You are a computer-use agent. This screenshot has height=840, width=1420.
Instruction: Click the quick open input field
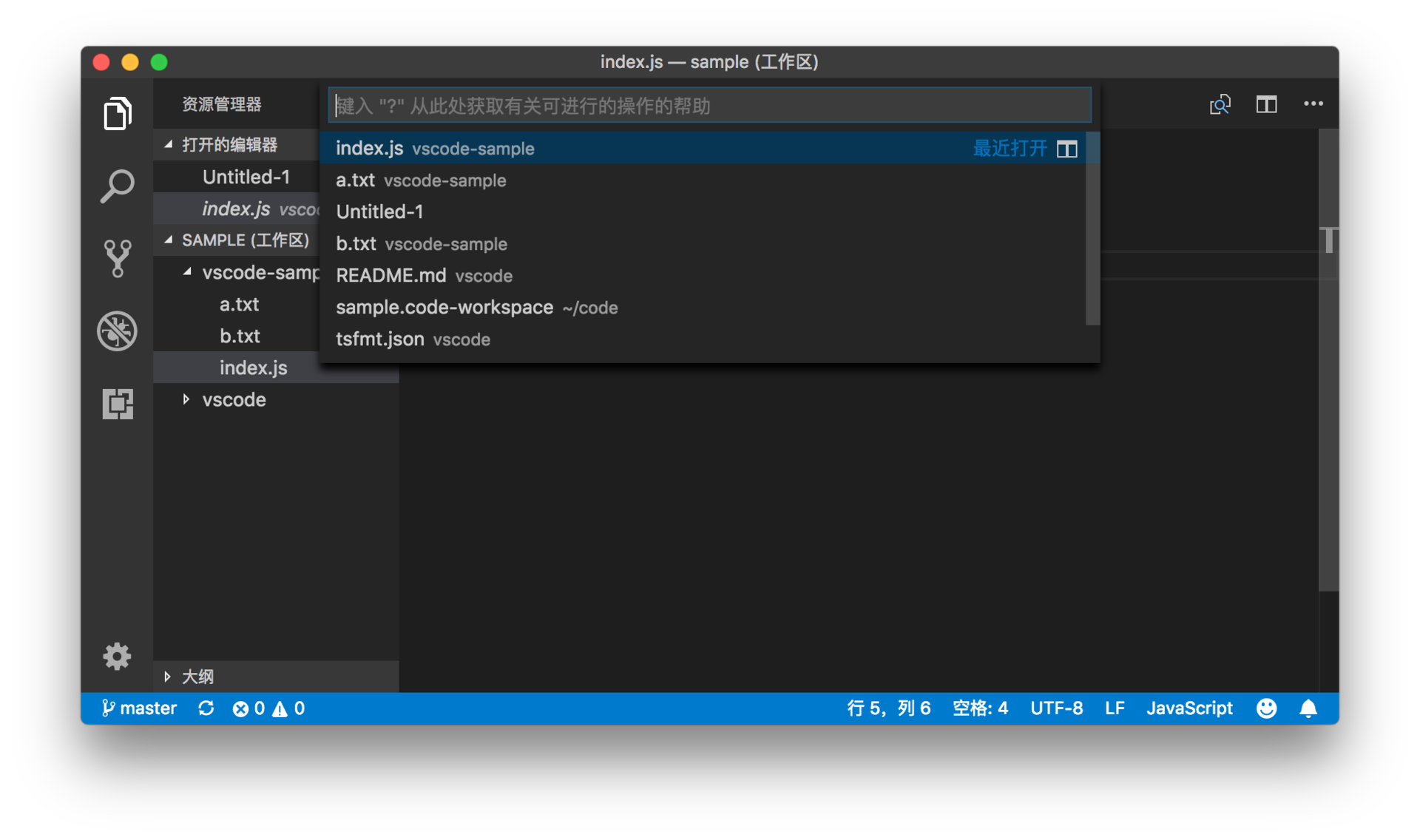pyautogui.click(x=709, y=105)
